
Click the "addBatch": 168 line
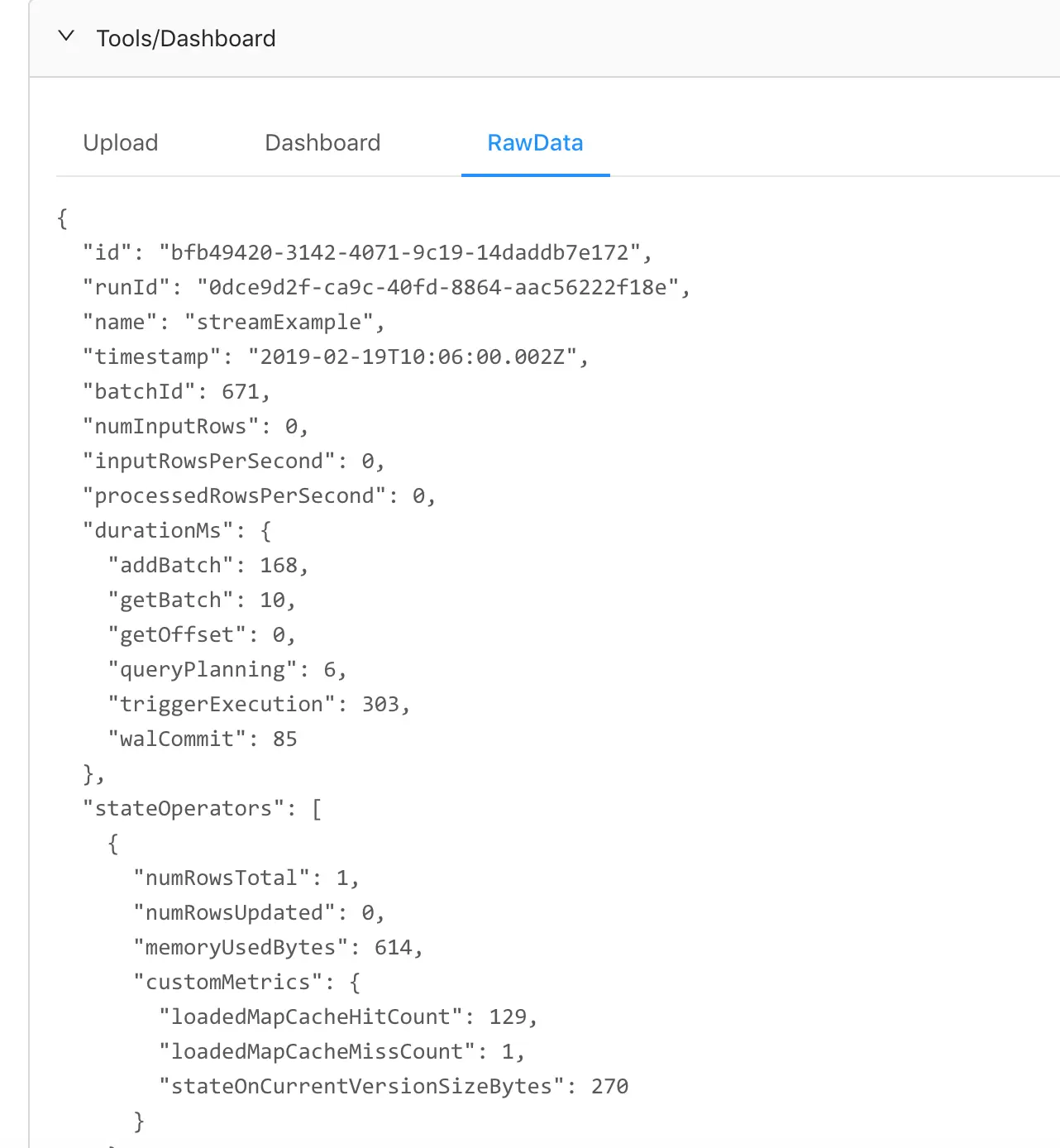[208, 565]
